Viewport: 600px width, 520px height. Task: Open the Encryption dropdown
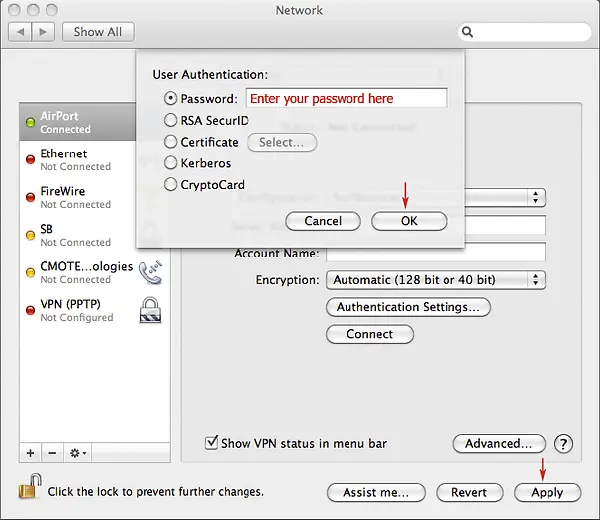[436, 280]
